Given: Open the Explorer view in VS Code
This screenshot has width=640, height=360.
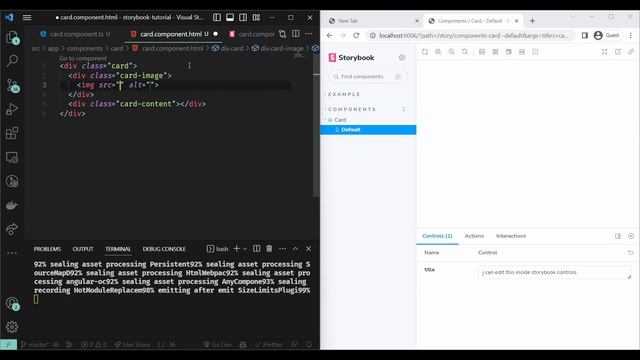Looking at the screenshot, I should pyautogui.click(x=12, y=38).
